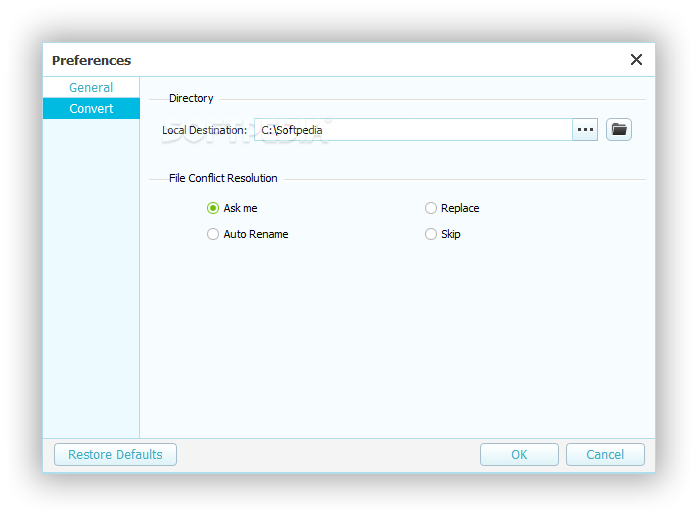
Task: Click the File Conflict Resolution heading
Action: point(223,178)
